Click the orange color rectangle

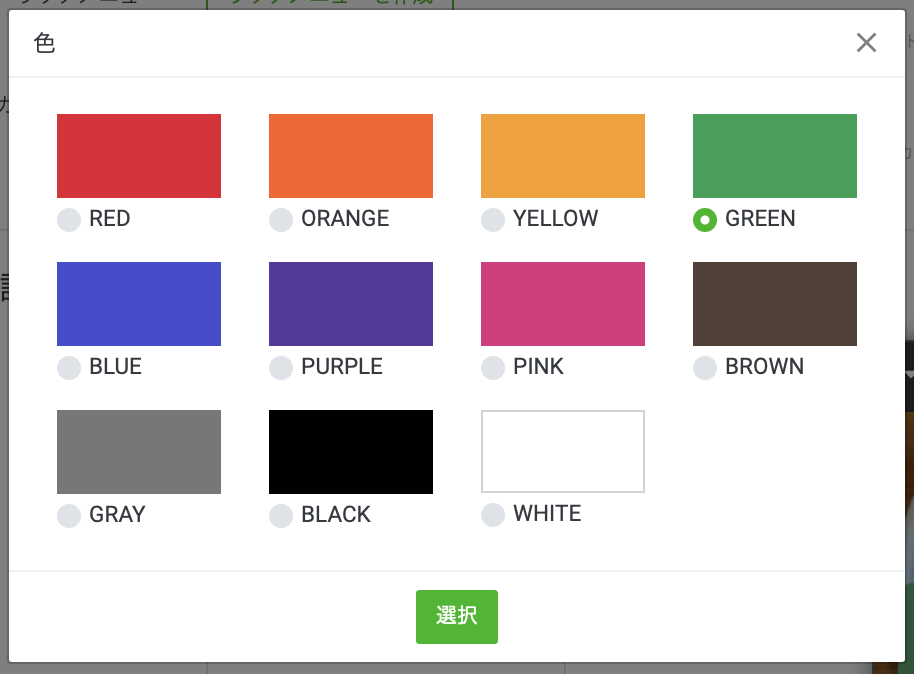click(x=351, y=156)
